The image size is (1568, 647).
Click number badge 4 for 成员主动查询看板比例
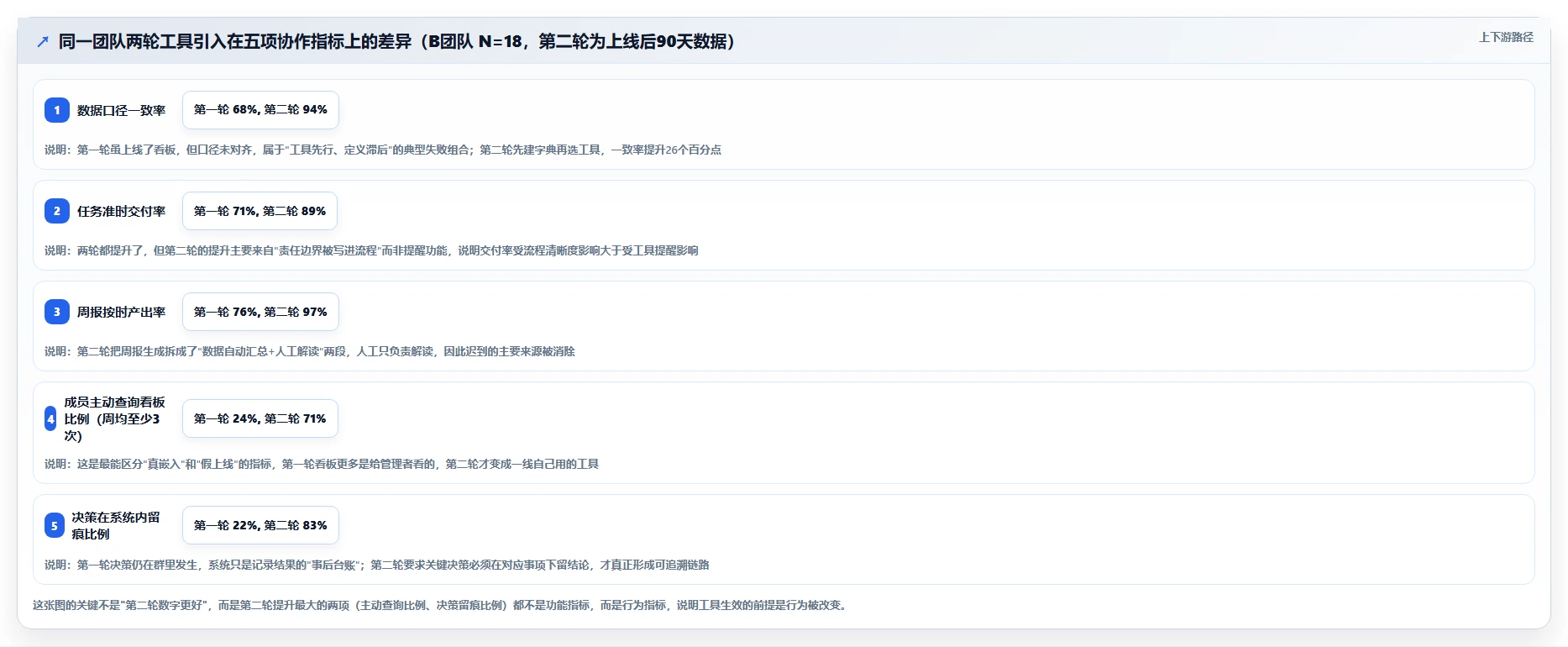click(x=50, y=418)
